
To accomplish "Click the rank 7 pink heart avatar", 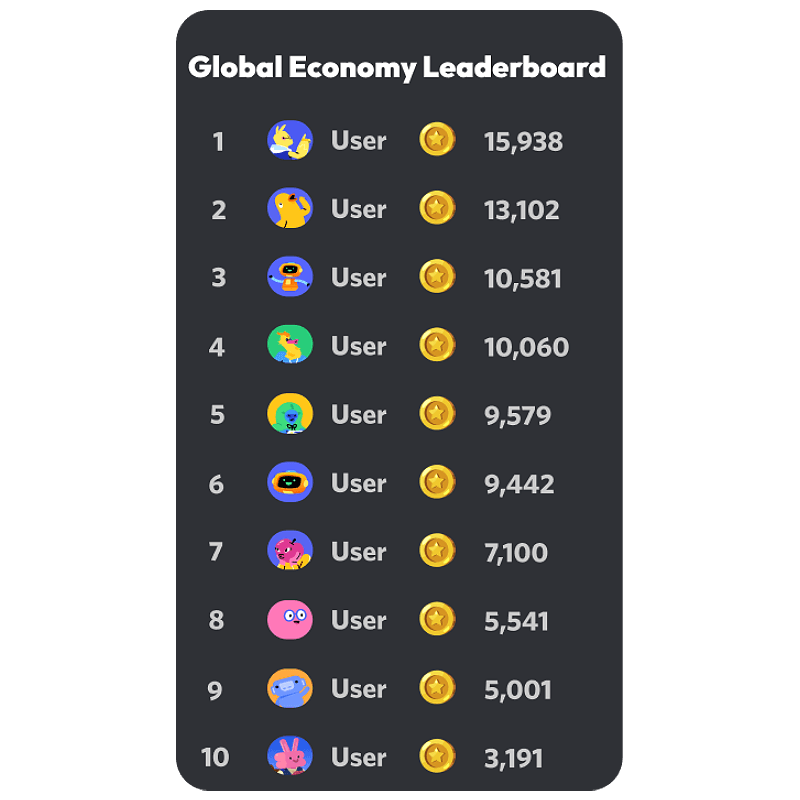I will click(x=290, y=551).
